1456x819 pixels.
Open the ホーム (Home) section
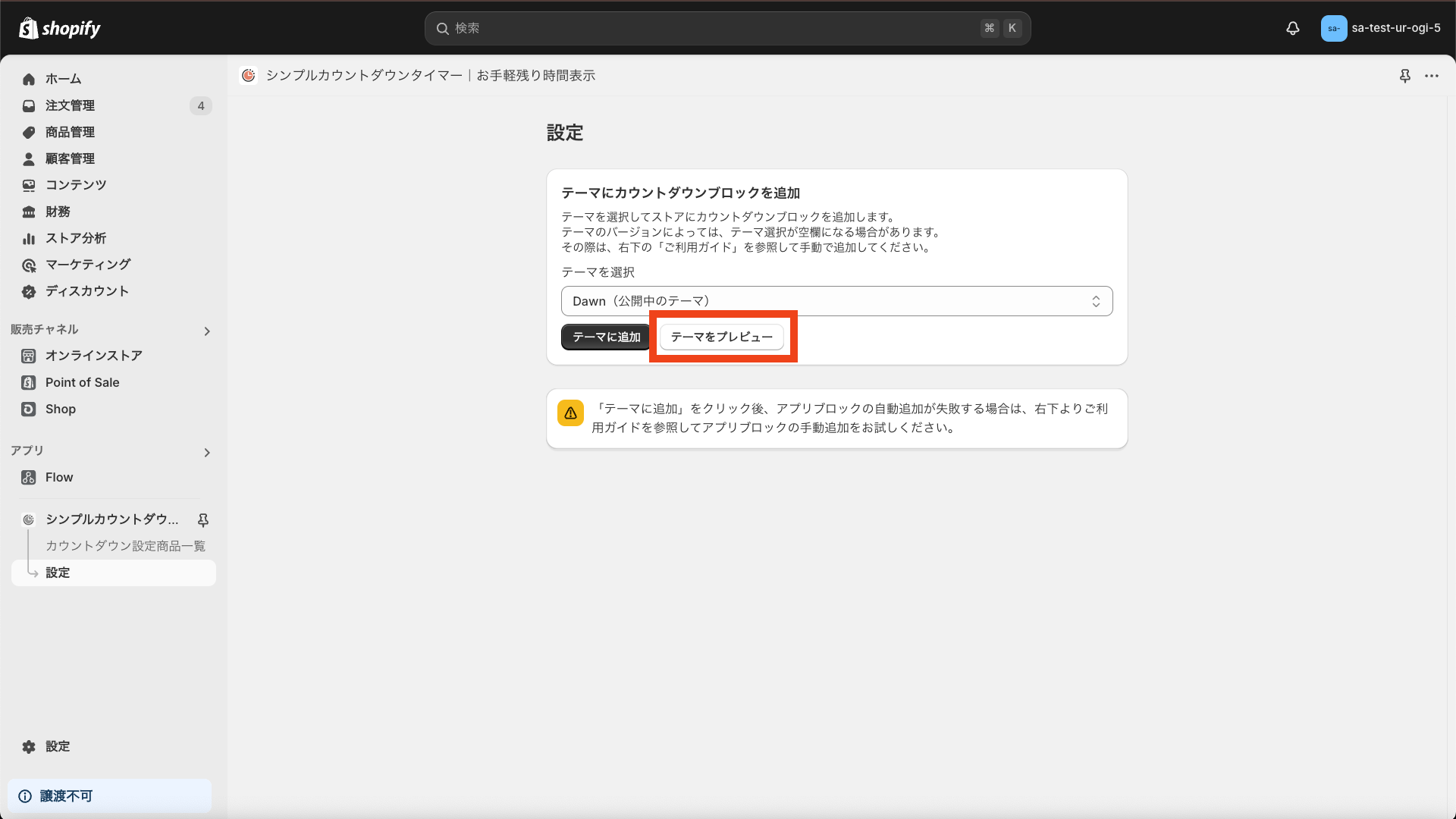(x=64, y=79)
